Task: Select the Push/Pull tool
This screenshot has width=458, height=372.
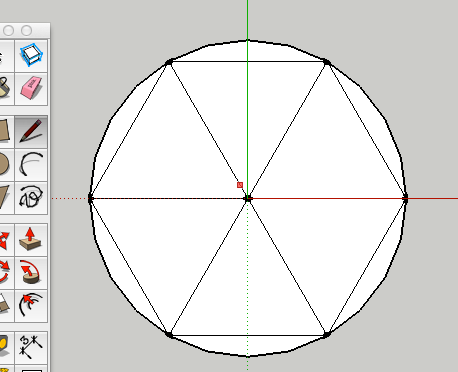Action: [x=31, y=239]
